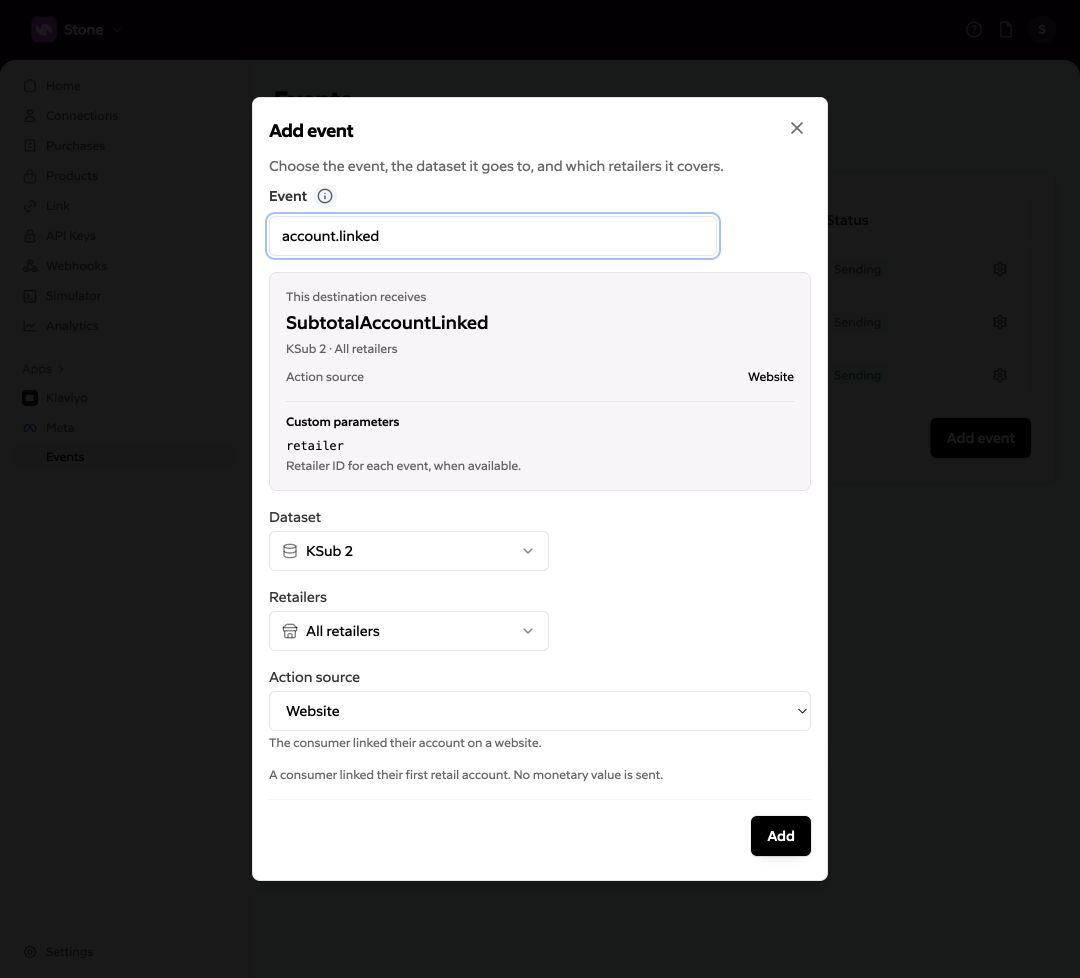The width and height of the screenshot is (1080, 978).
Task: Focus the account.linked event field
Action: click(x=493, y=236)
